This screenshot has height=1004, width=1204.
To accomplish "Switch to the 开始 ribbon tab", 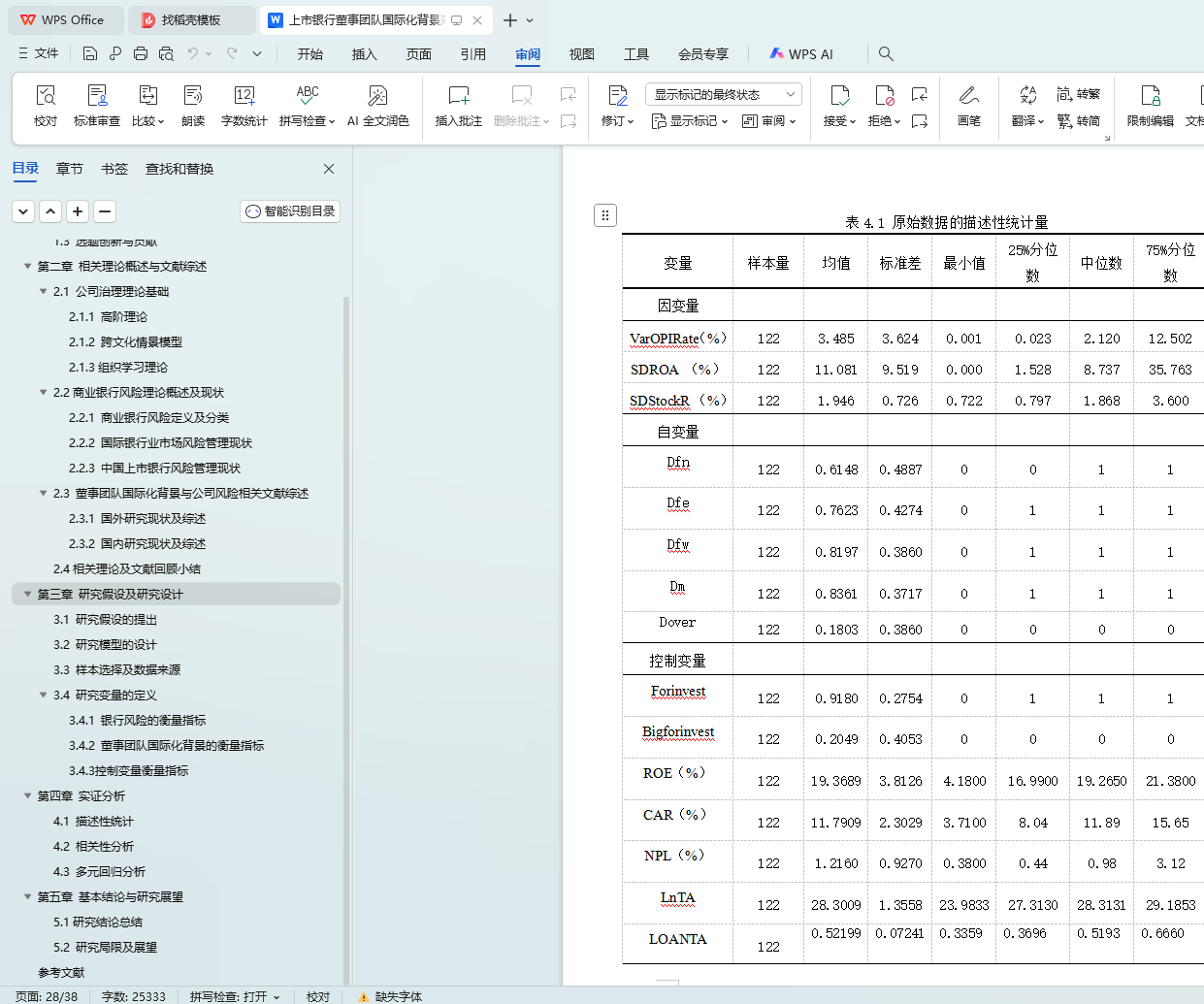I will point(310,54).
